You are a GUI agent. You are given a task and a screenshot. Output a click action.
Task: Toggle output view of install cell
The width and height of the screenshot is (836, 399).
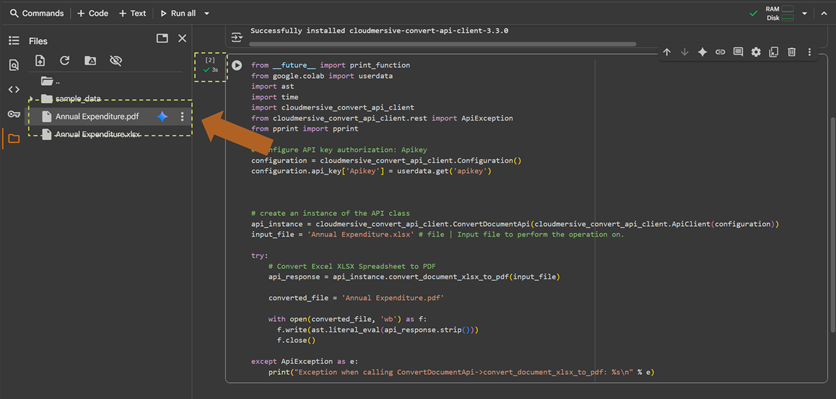pyautogui.click(x=237, y=37)
